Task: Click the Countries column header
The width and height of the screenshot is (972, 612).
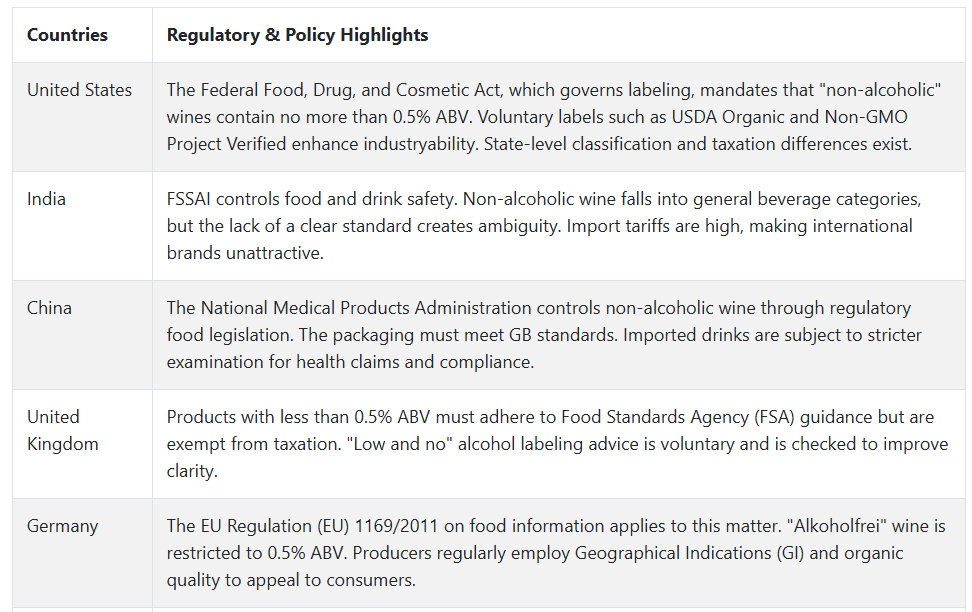Action: [67, 35]
